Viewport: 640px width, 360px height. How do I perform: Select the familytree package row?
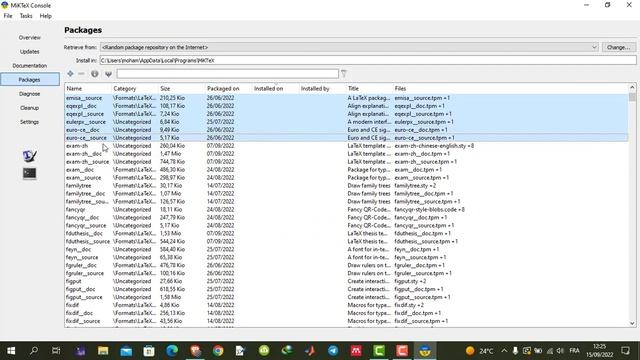(347, 186)
